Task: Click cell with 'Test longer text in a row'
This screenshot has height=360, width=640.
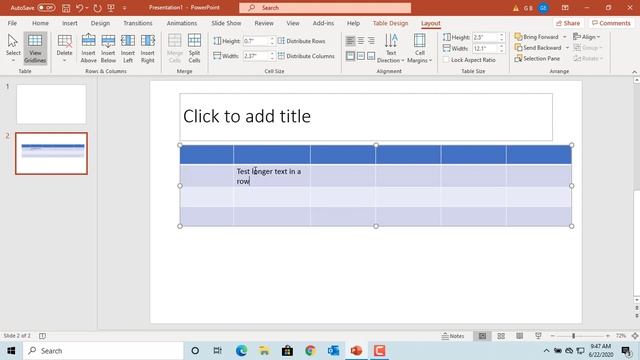Action: pos(271,176)
